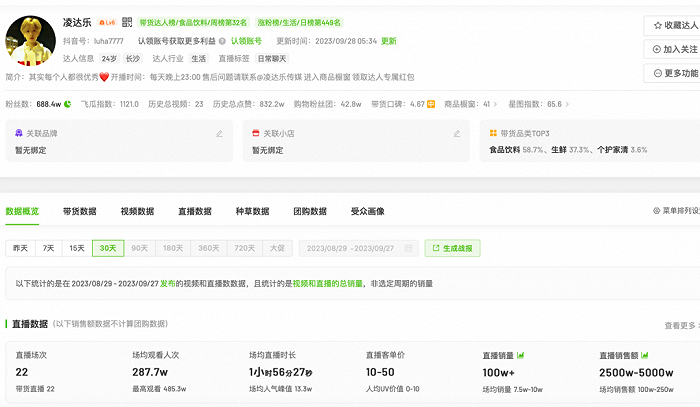Expand the 商品橱窗 chevron
700x407 pixels.
pos(495,103)
